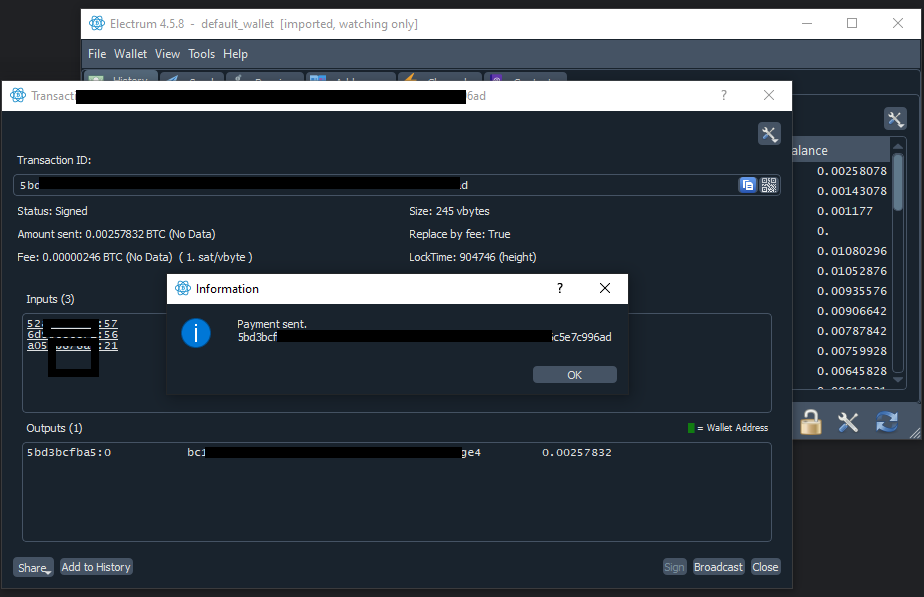The height and width of the screenshot is (597, 924).
Task: Show the Transaction ID QR code
Action: [768, 185]
